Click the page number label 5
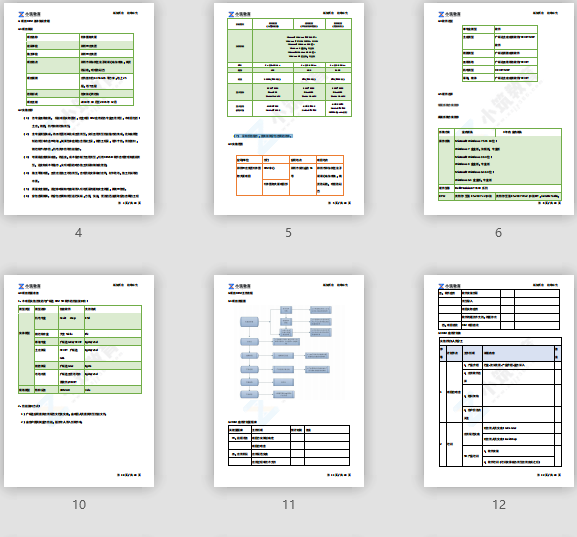 pos(288,233)
